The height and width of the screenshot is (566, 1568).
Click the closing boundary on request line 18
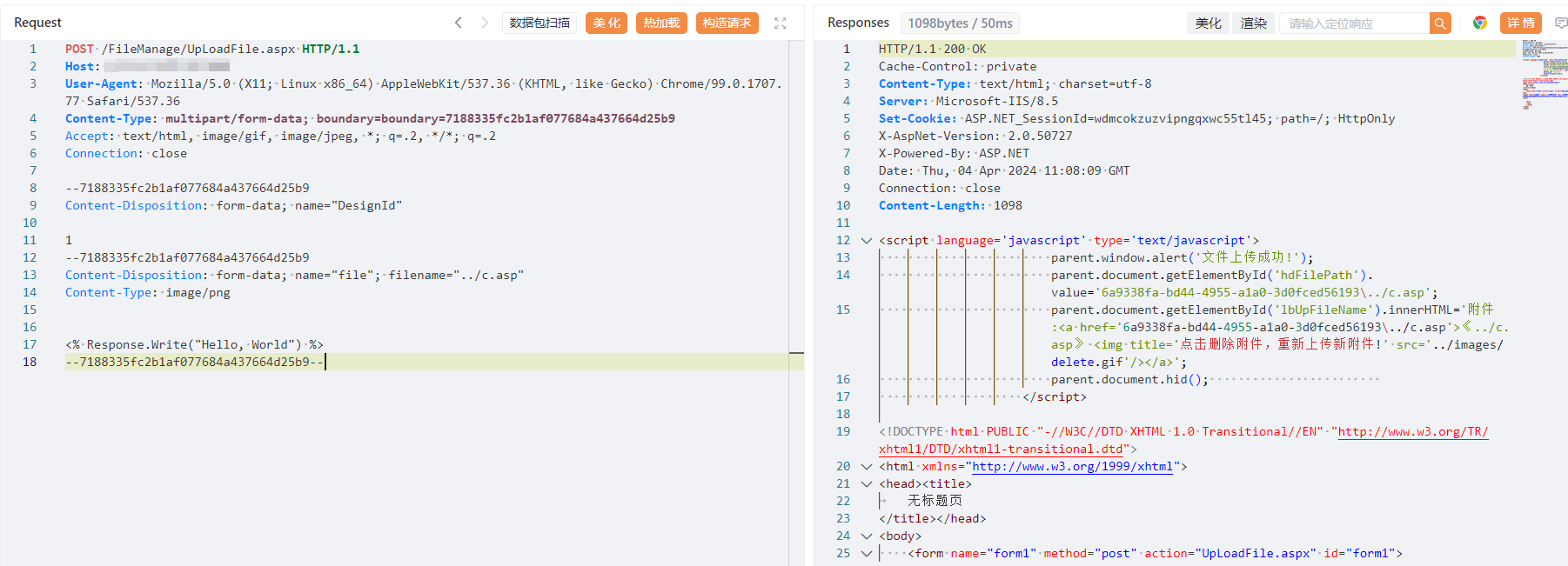[194, 363]
